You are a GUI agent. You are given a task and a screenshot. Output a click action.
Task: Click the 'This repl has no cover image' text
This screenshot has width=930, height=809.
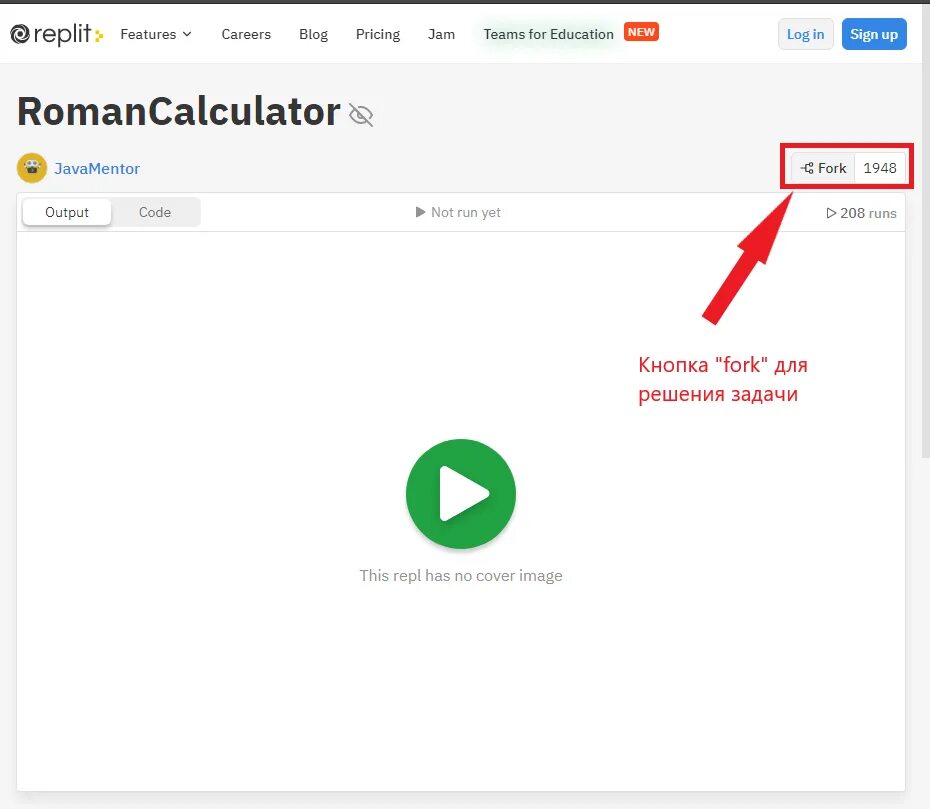coord(461,575)
